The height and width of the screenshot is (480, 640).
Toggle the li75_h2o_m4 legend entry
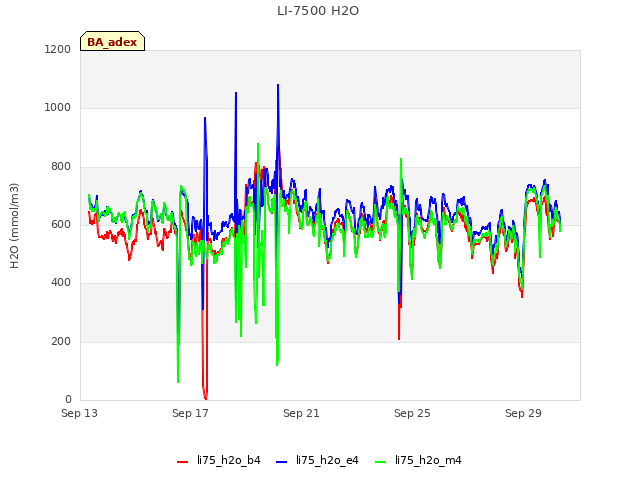coord(418,460)
